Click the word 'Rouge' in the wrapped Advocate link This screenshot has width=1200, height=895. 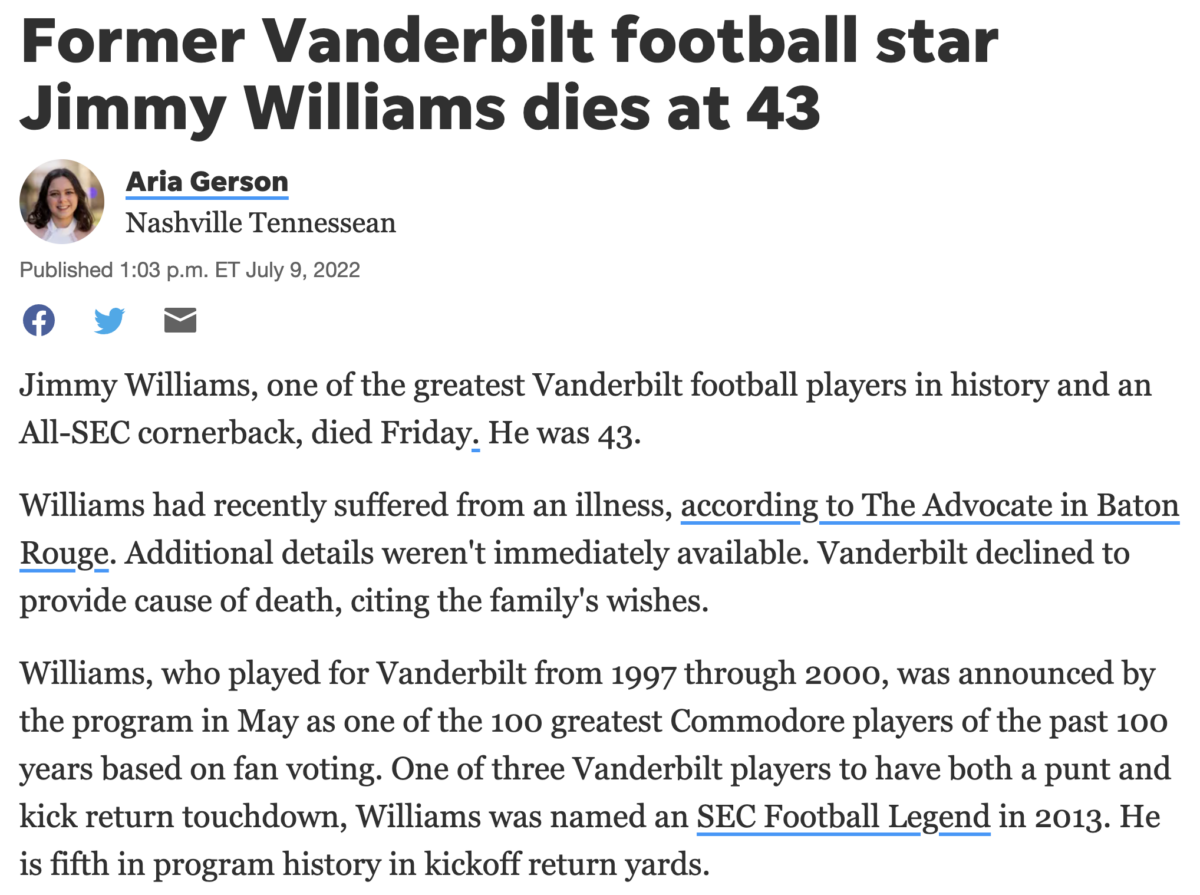pos(62,553)
